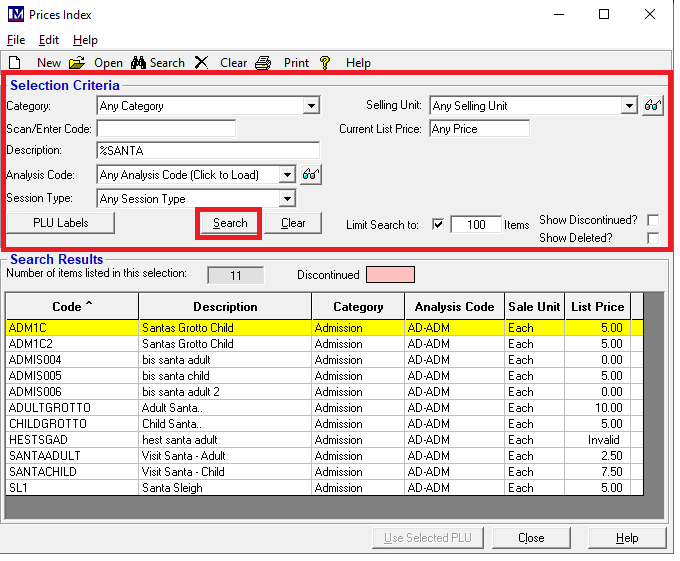680x561 pixels.
Task: Enable the Show Discontinued checkbox
Action: click(653, 220)
